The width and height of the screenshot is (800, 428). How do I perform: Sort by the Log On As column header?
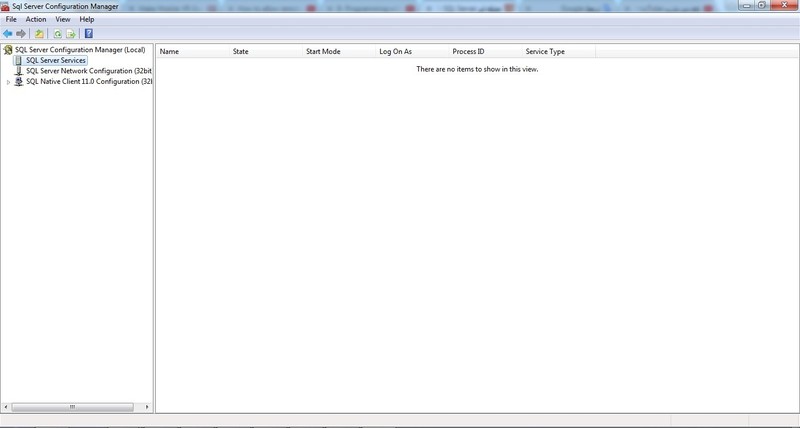click(x=412, y=52)
